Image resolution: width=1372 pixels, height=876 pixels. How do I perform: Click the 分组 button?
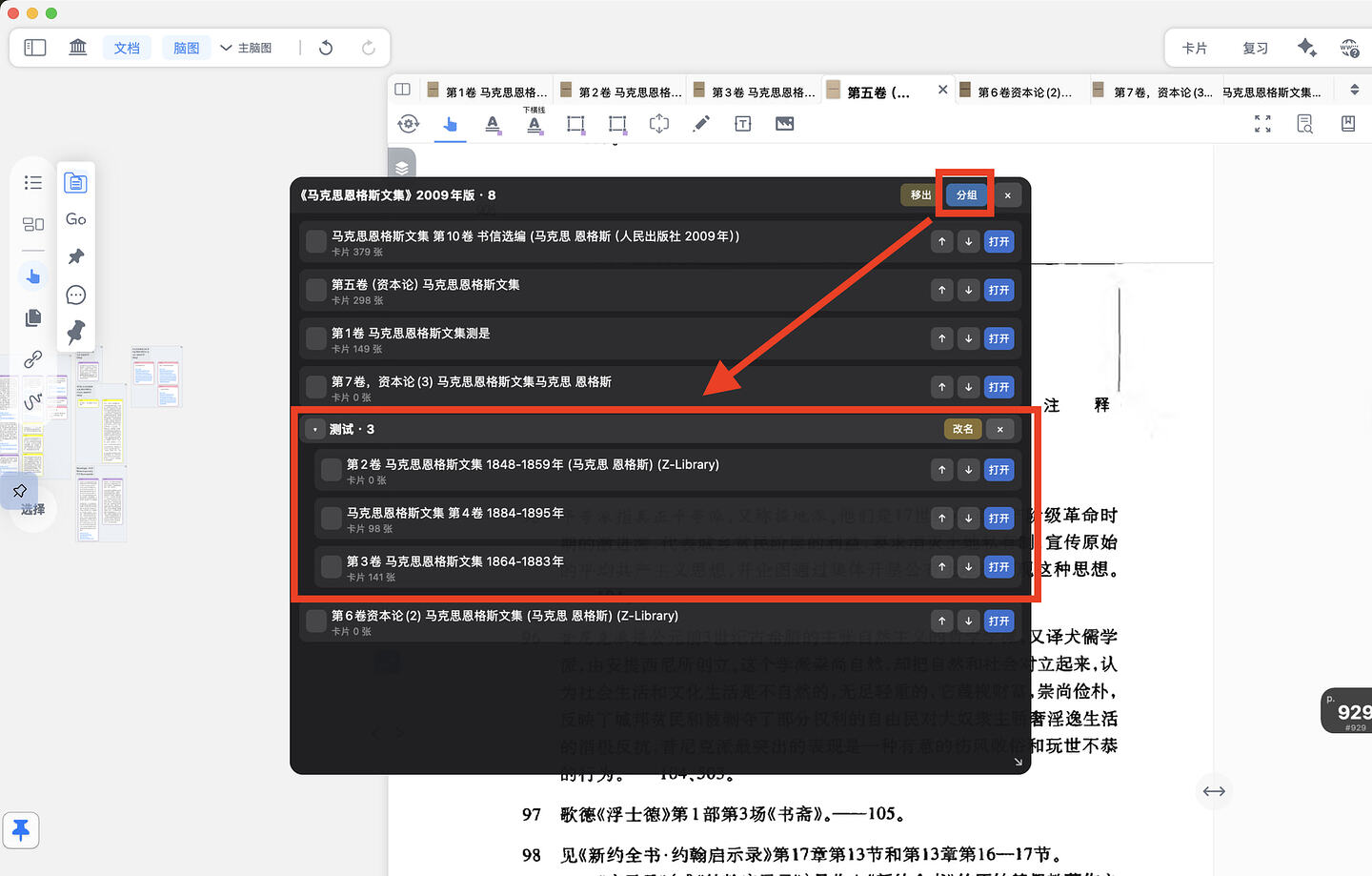(966, 195)
